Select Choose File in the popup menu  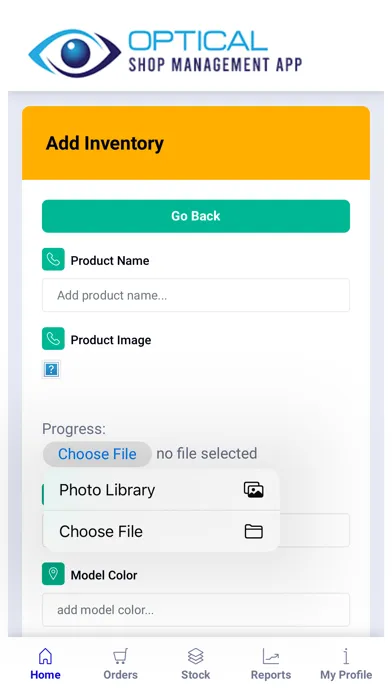click(162, 531)
